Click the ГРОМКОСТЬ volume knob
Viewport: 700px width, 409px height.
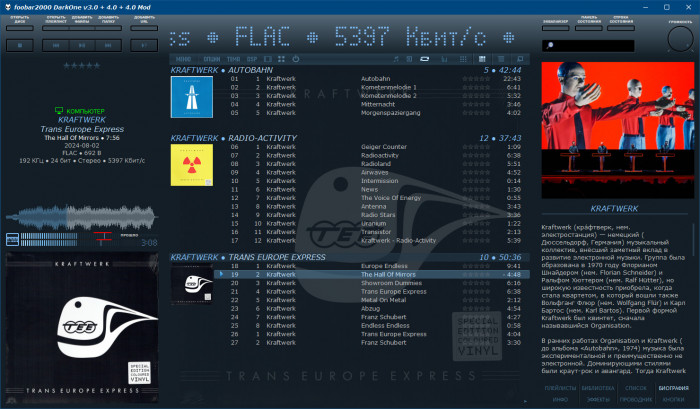coord(680,39)
